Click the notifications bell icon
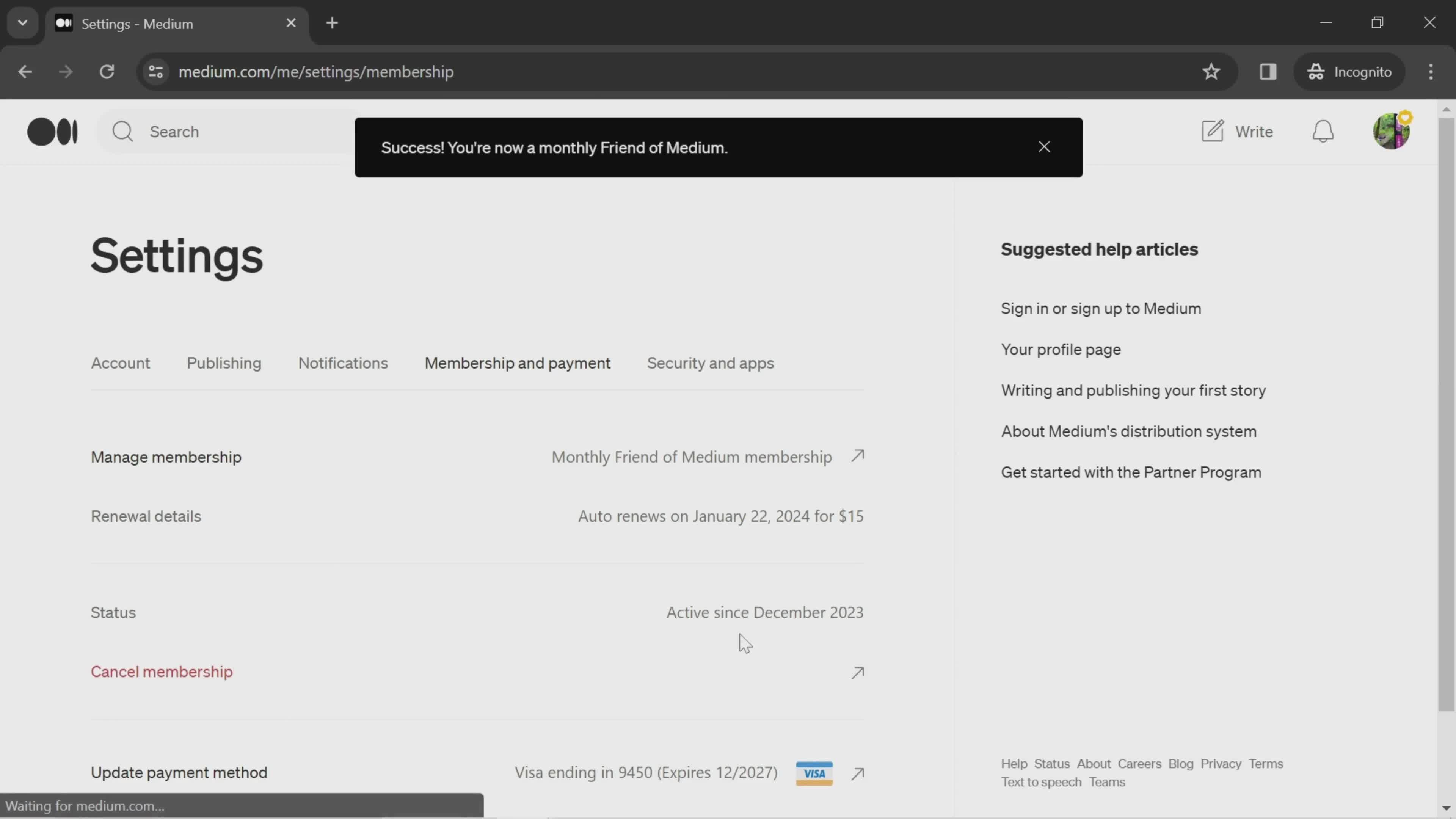The height and width of the screenshot is (819, 1456). [x=1325, y=131]
